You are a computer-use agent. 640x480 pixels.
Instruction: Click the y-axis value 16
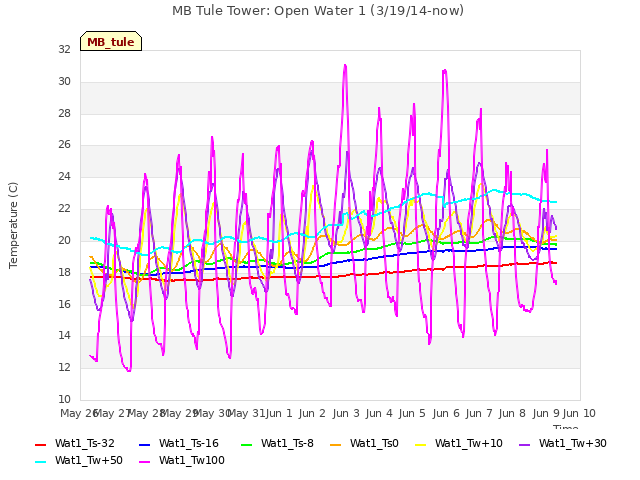64,304
